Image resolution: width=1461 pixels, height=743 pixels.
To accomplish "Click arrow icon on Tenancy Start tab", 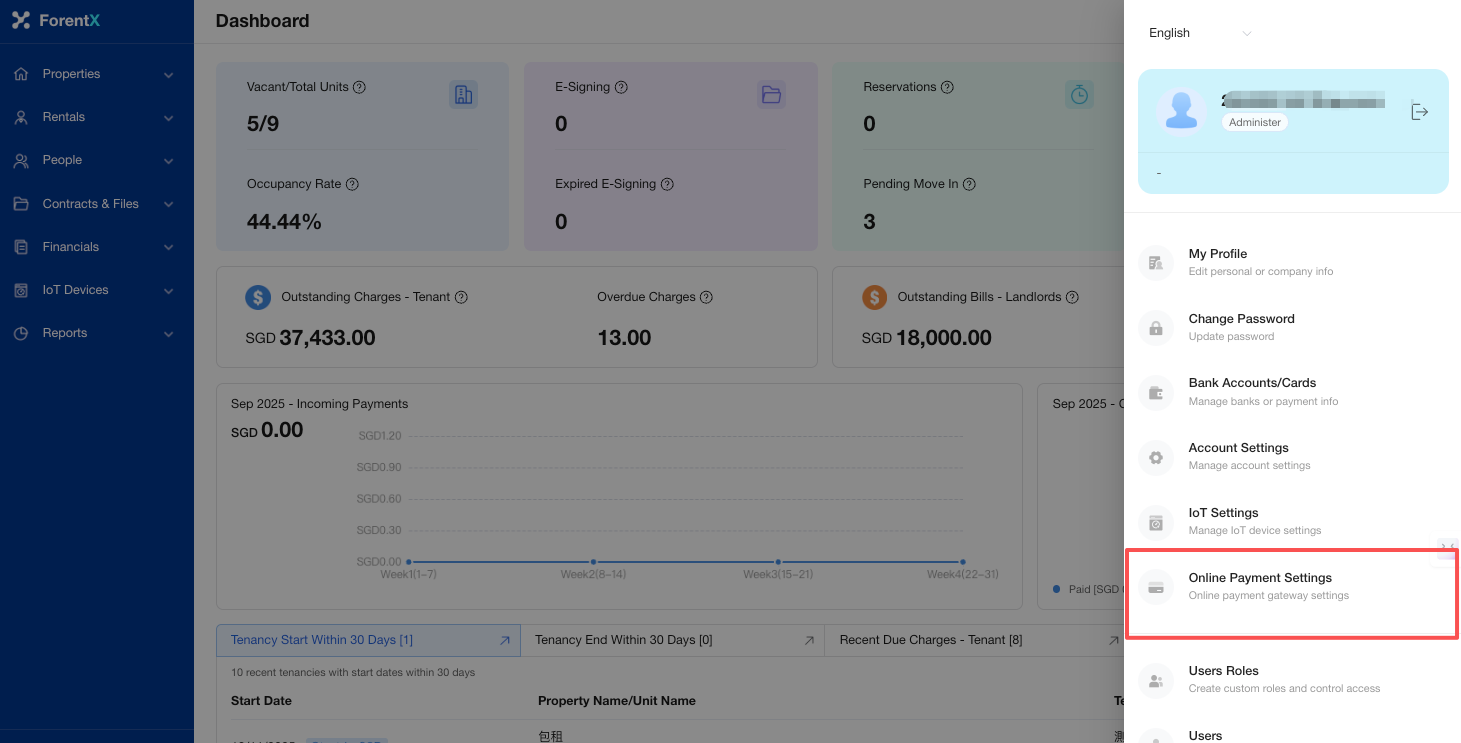I will click(x=505, y=640).
